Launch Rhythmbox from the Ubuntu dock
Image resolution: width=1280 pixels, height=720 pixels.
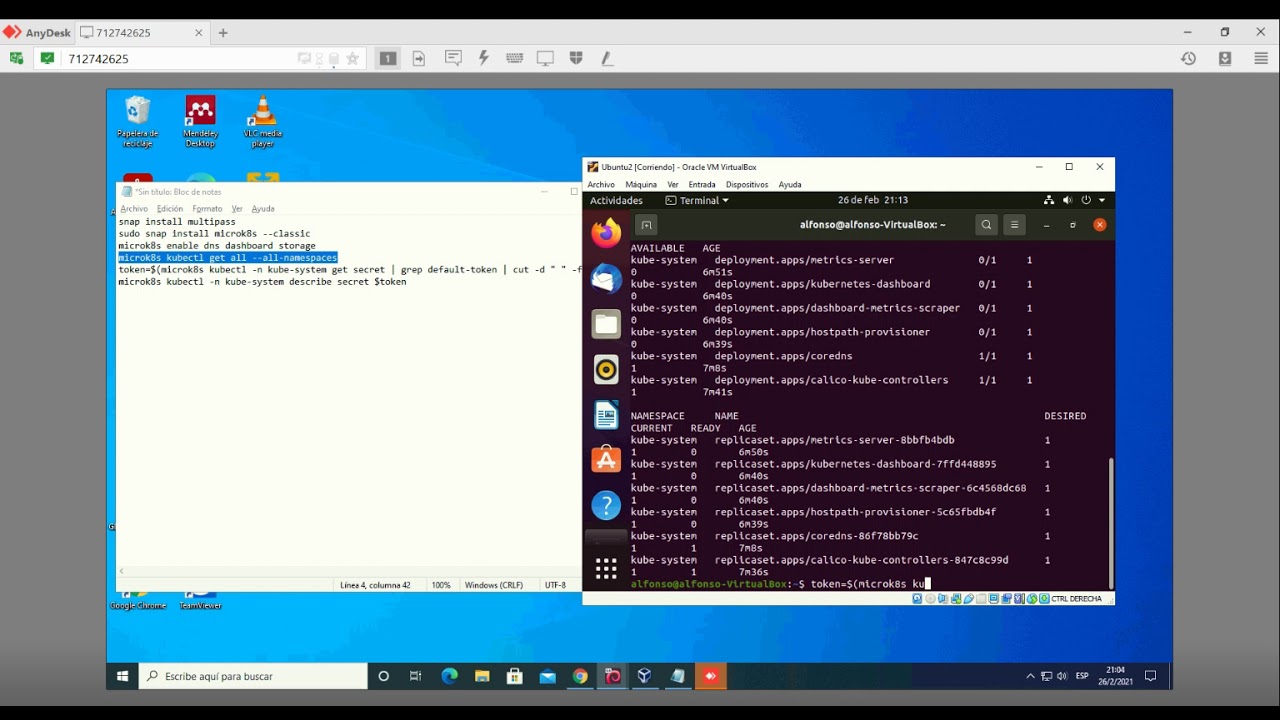[606, 370]
